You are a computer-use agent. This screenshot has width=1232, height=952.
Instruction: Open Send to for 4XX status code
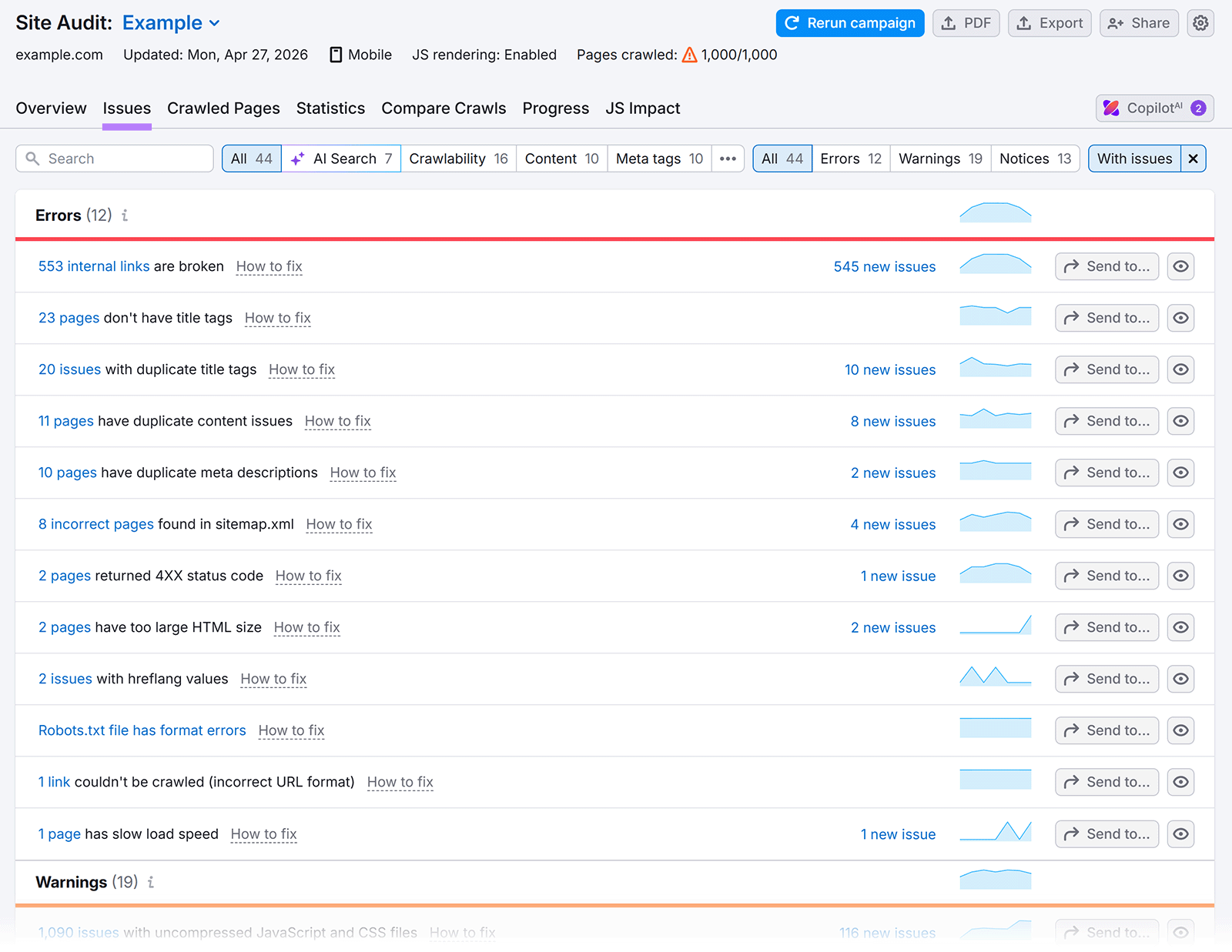[1106, 576]
